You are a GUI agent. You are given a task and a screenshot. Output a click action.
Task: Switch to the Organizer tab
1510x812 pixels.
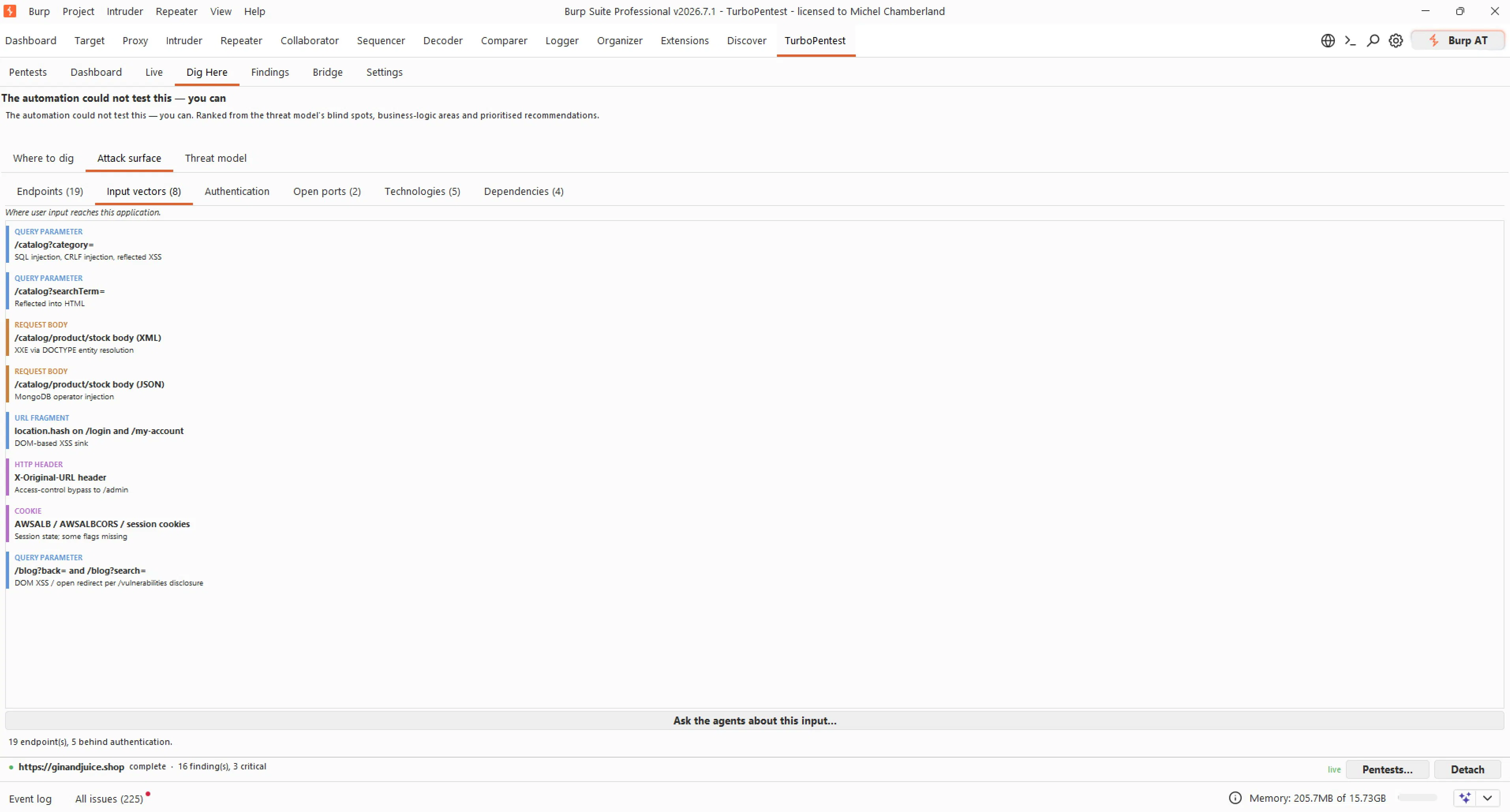(x=619, y=41)
